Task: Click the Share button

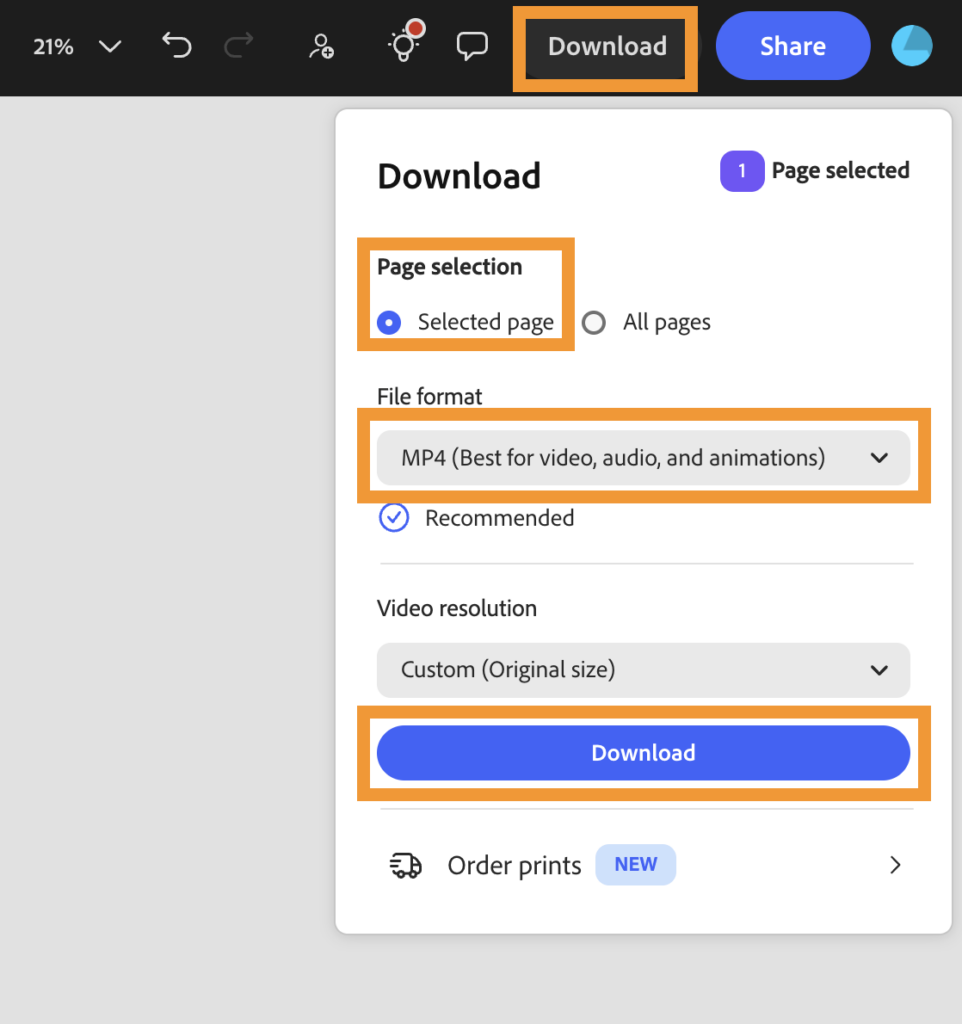Action: 792,46
